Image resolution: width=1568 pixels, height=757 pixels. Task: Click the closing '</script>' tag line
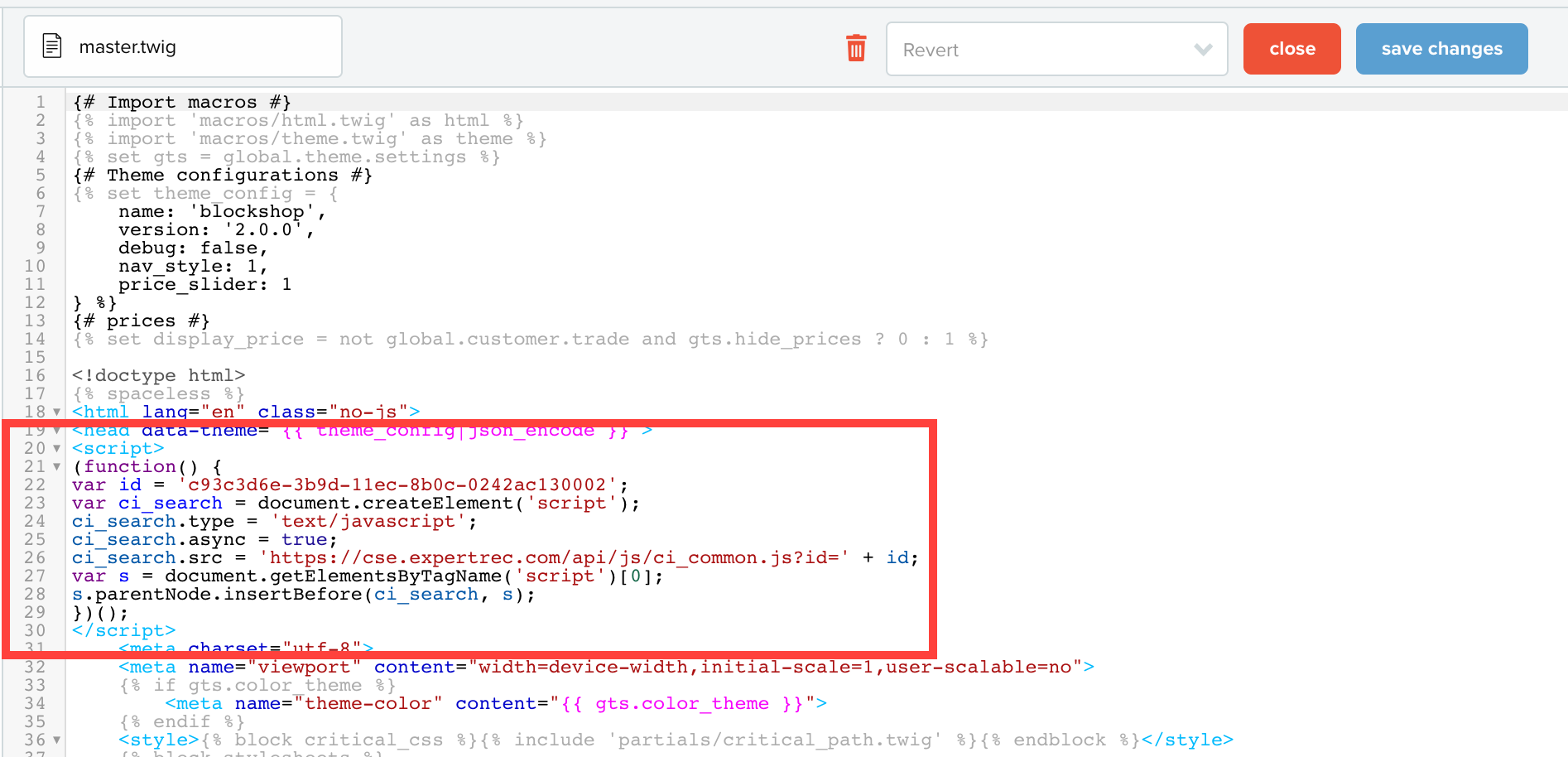(124, 630)
